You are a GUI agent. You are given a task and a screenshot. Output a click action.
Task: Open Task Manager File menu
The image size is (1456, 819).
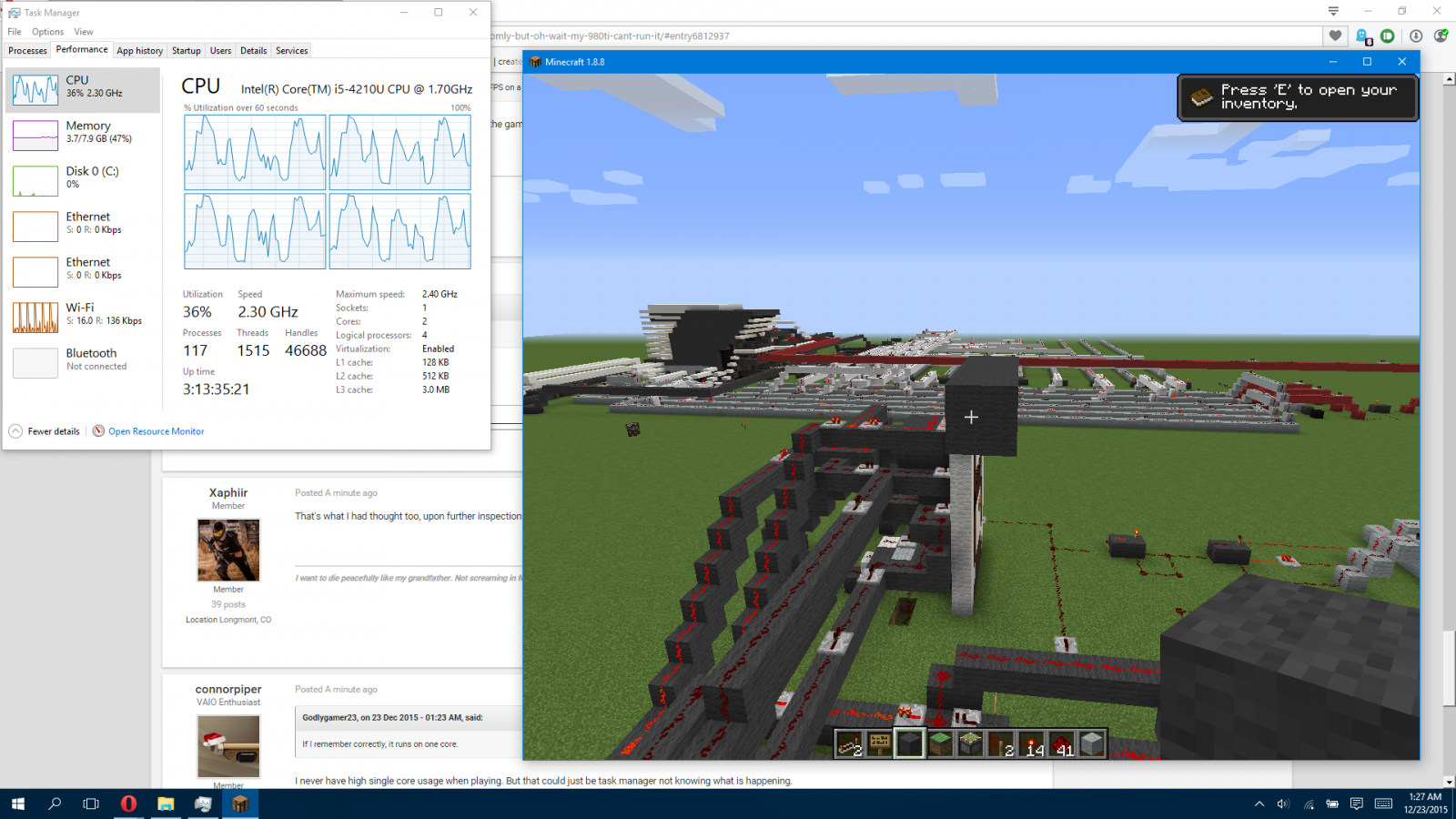(x=15, y=32)
